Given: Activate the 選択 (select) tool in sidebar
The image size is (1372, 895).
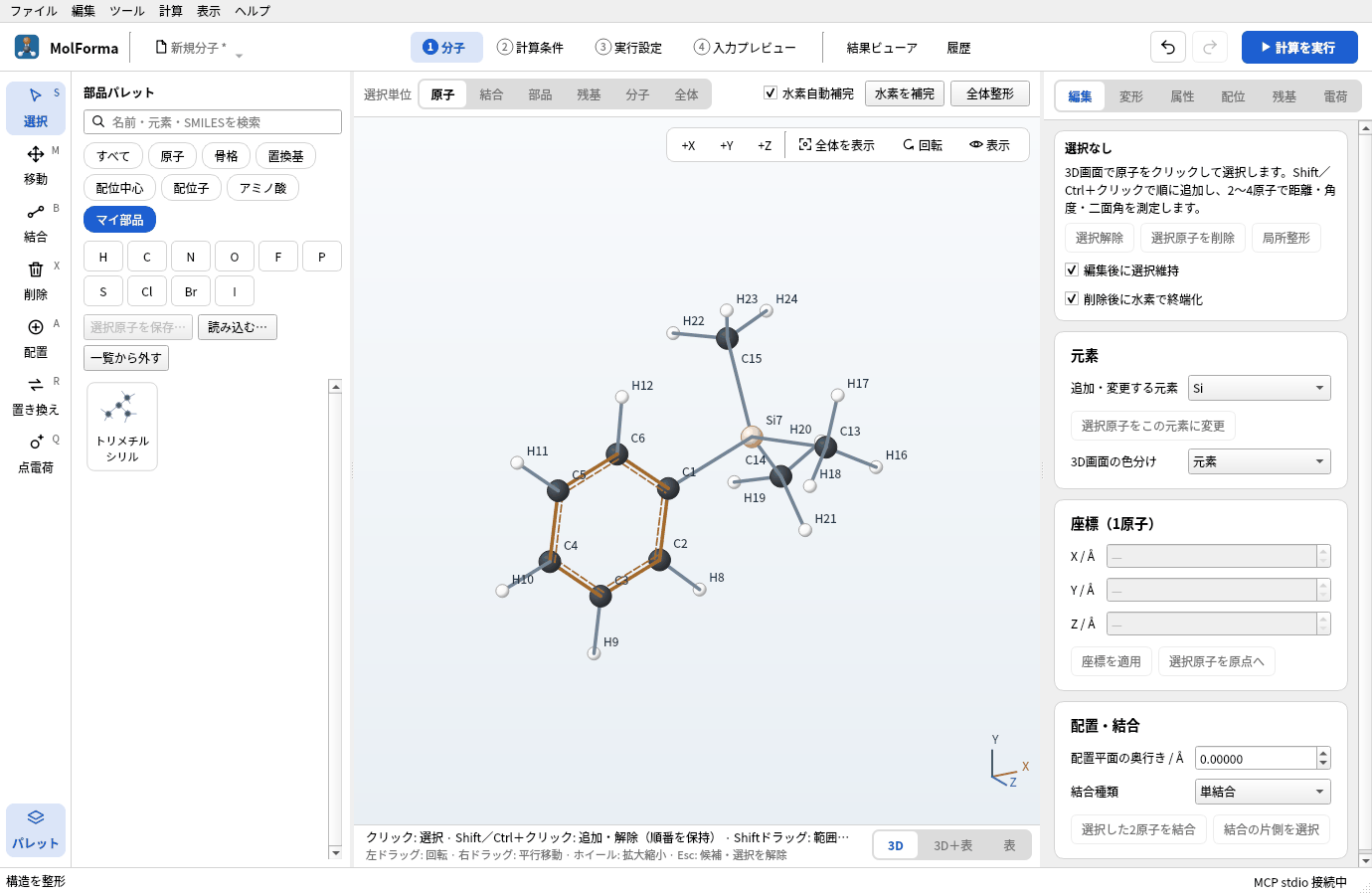Looking at the screenshot, I should [x=36, y=107].
